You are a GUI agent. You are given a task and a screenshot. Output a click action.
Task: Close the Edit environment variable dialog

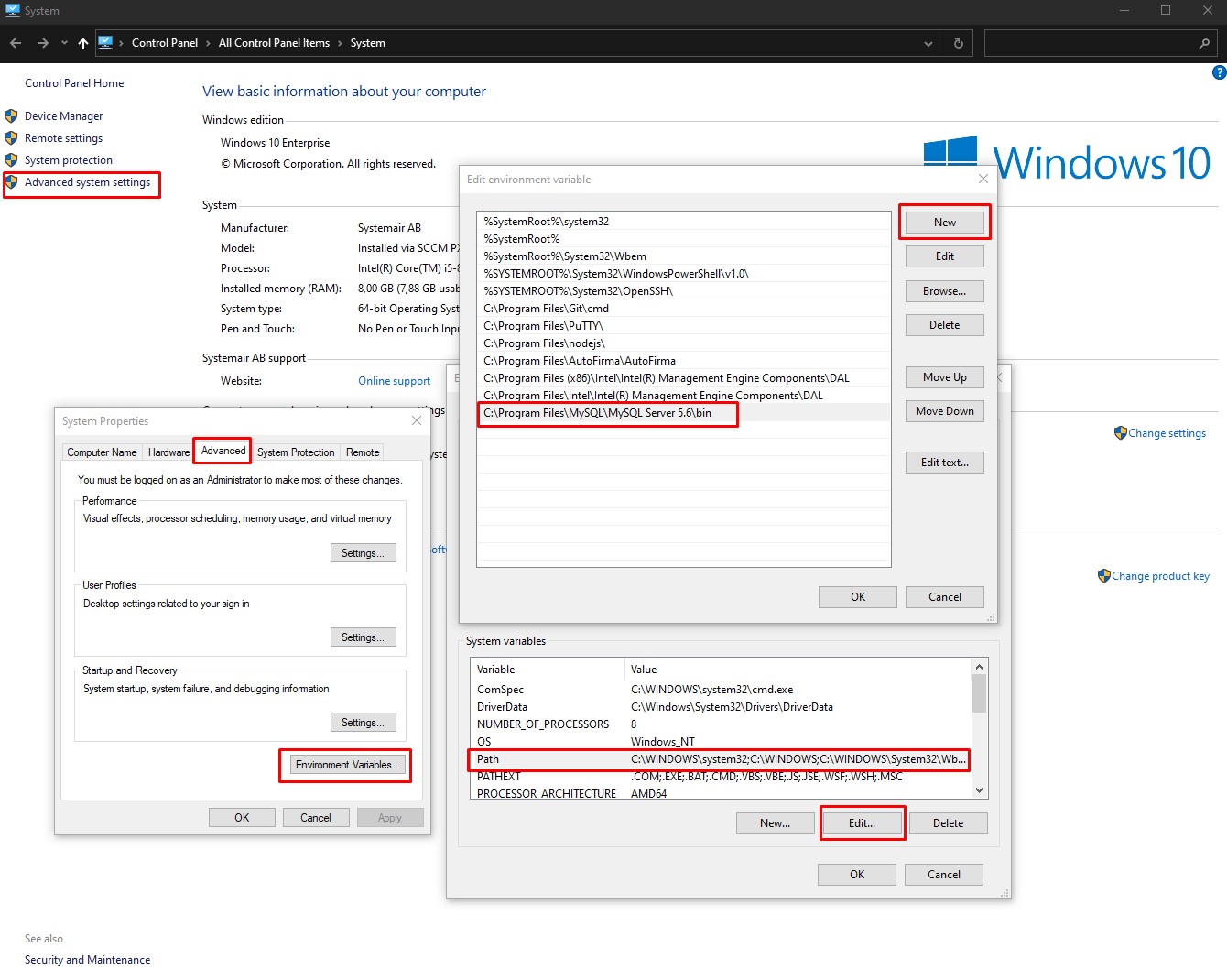click(983, 179)
